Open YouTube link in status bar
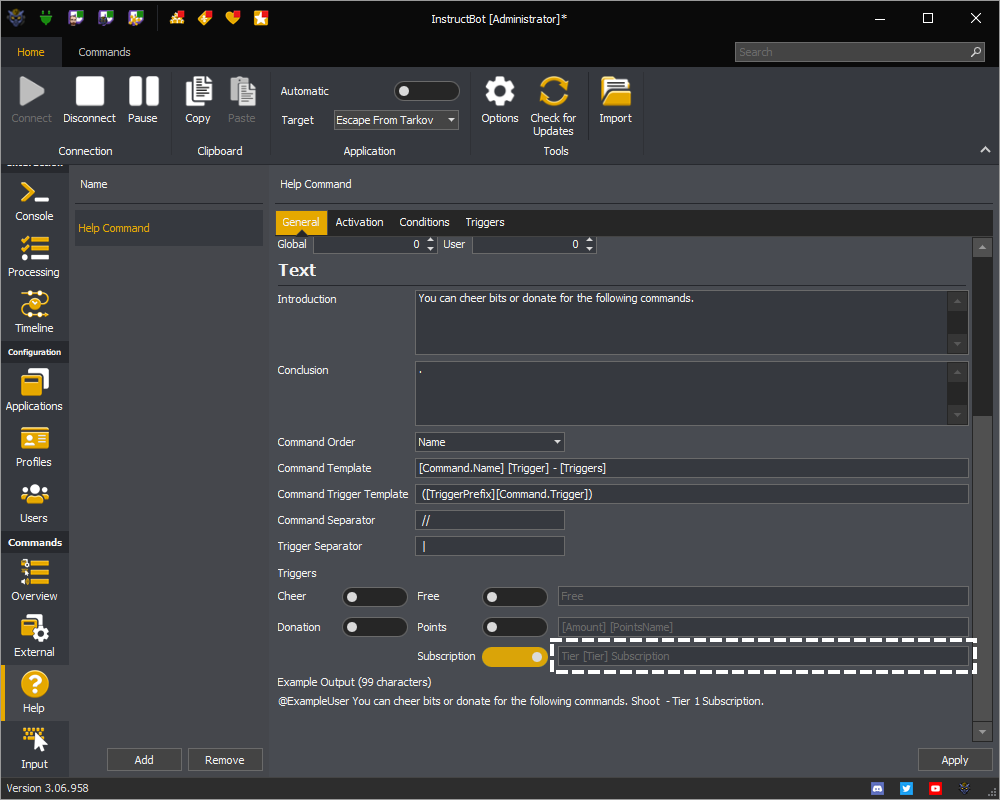 (x=935, y=789)
